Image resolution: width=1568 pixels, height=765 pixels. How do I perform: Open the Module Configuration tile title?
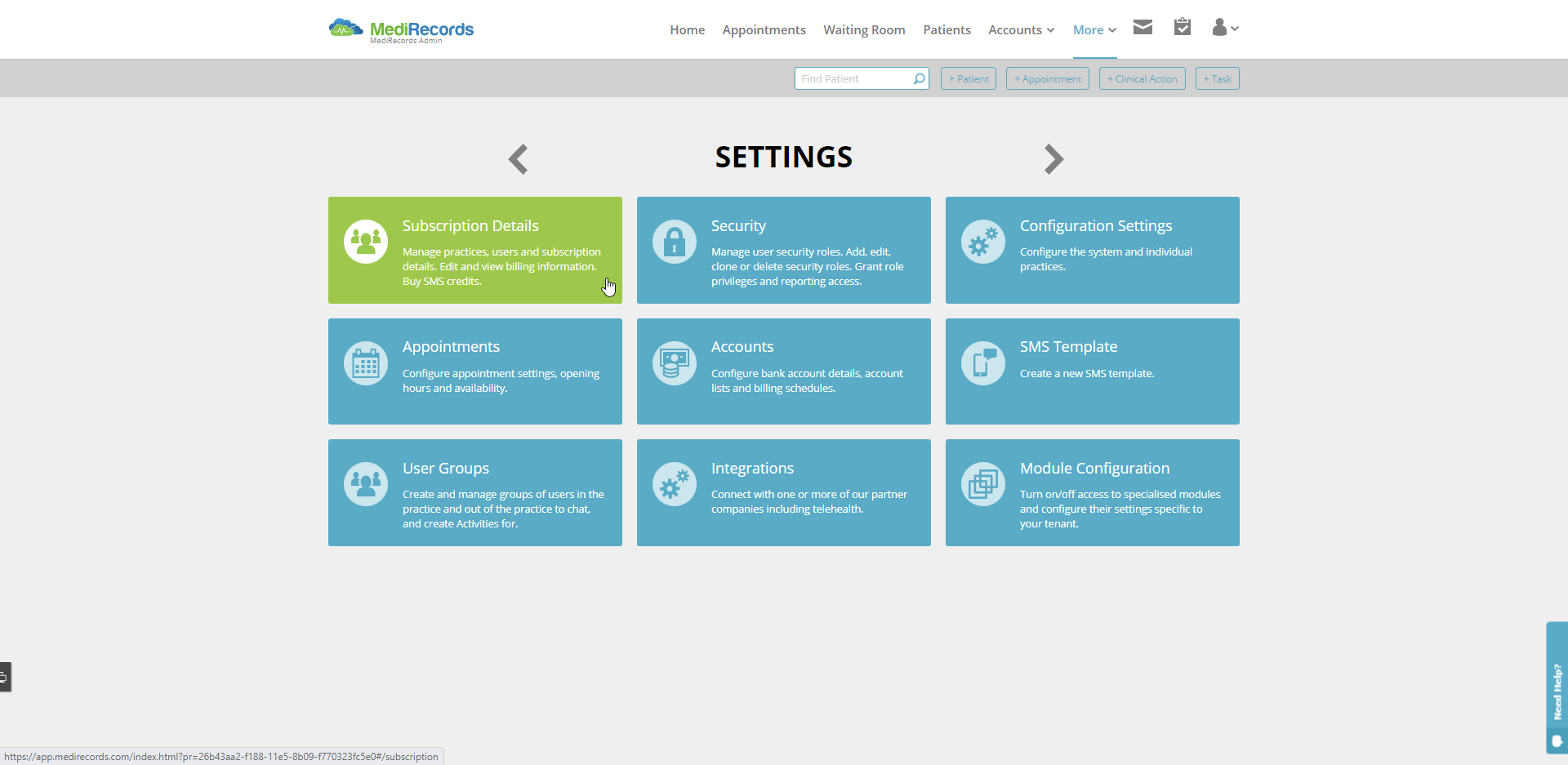point(1094,469)
